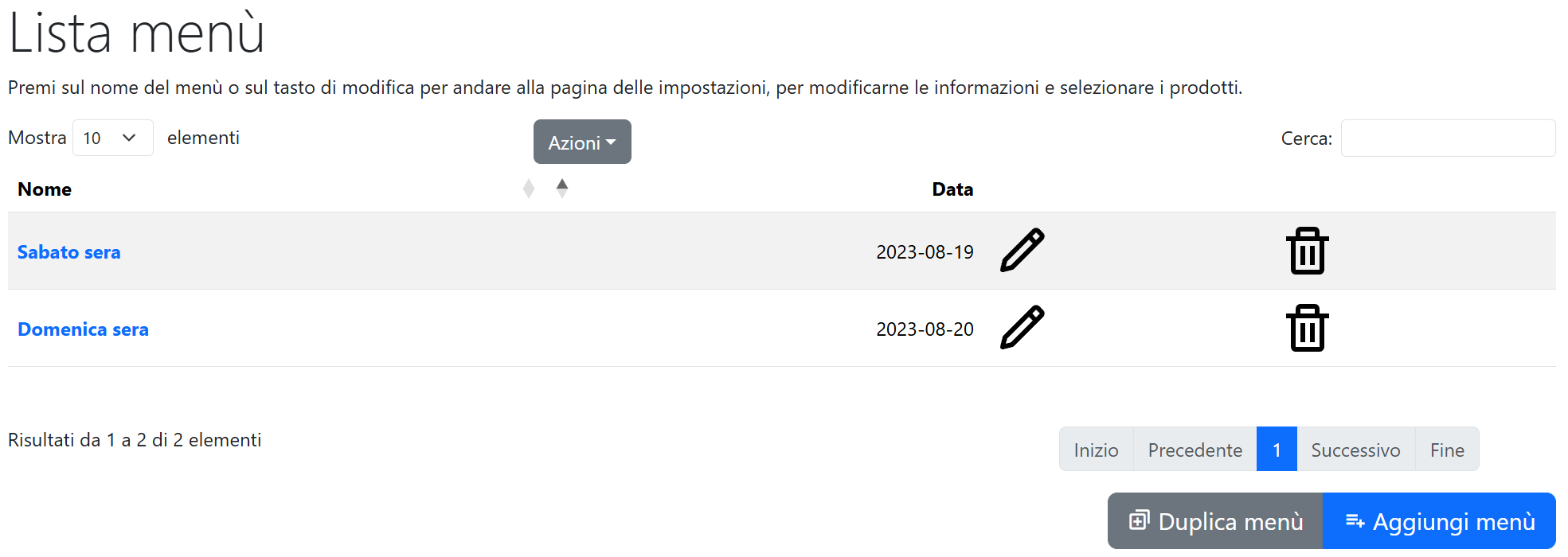Click the Aggiungi menù button
This screenshot has height=557, width=1568.
pos(1440,521)
